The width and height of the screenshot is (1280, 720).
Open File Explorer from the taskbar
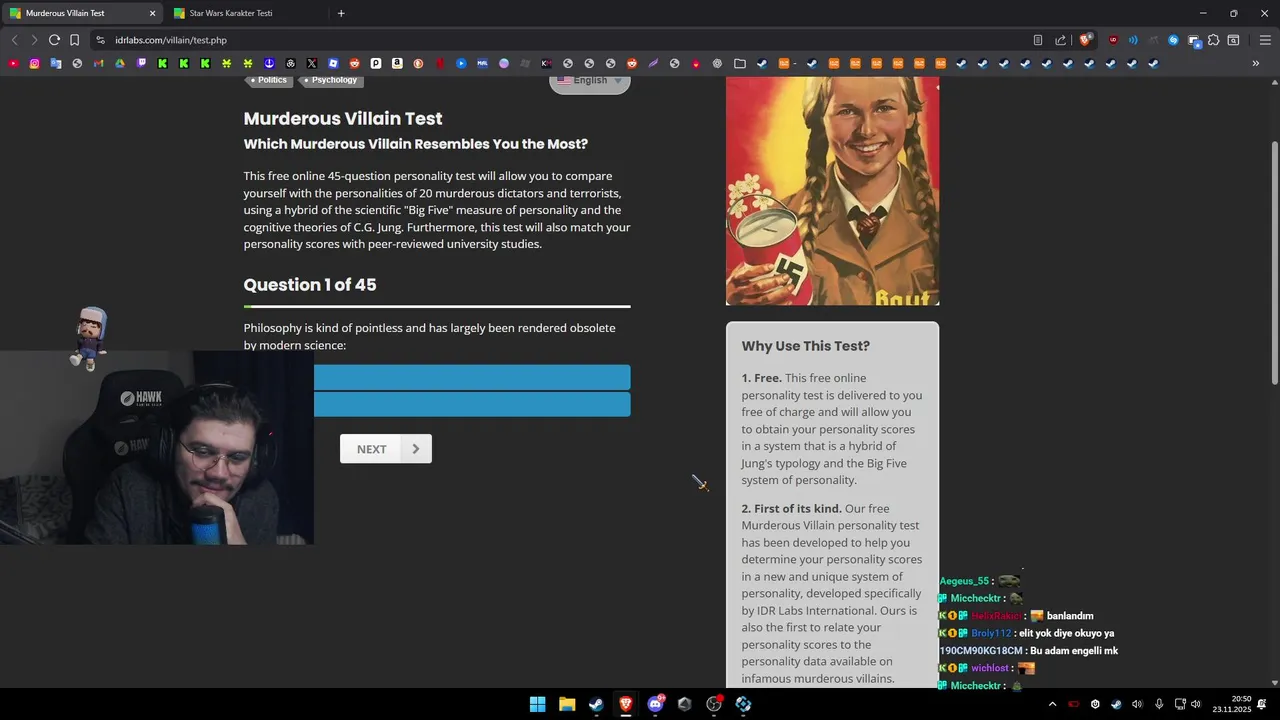[x=567, y=704]
